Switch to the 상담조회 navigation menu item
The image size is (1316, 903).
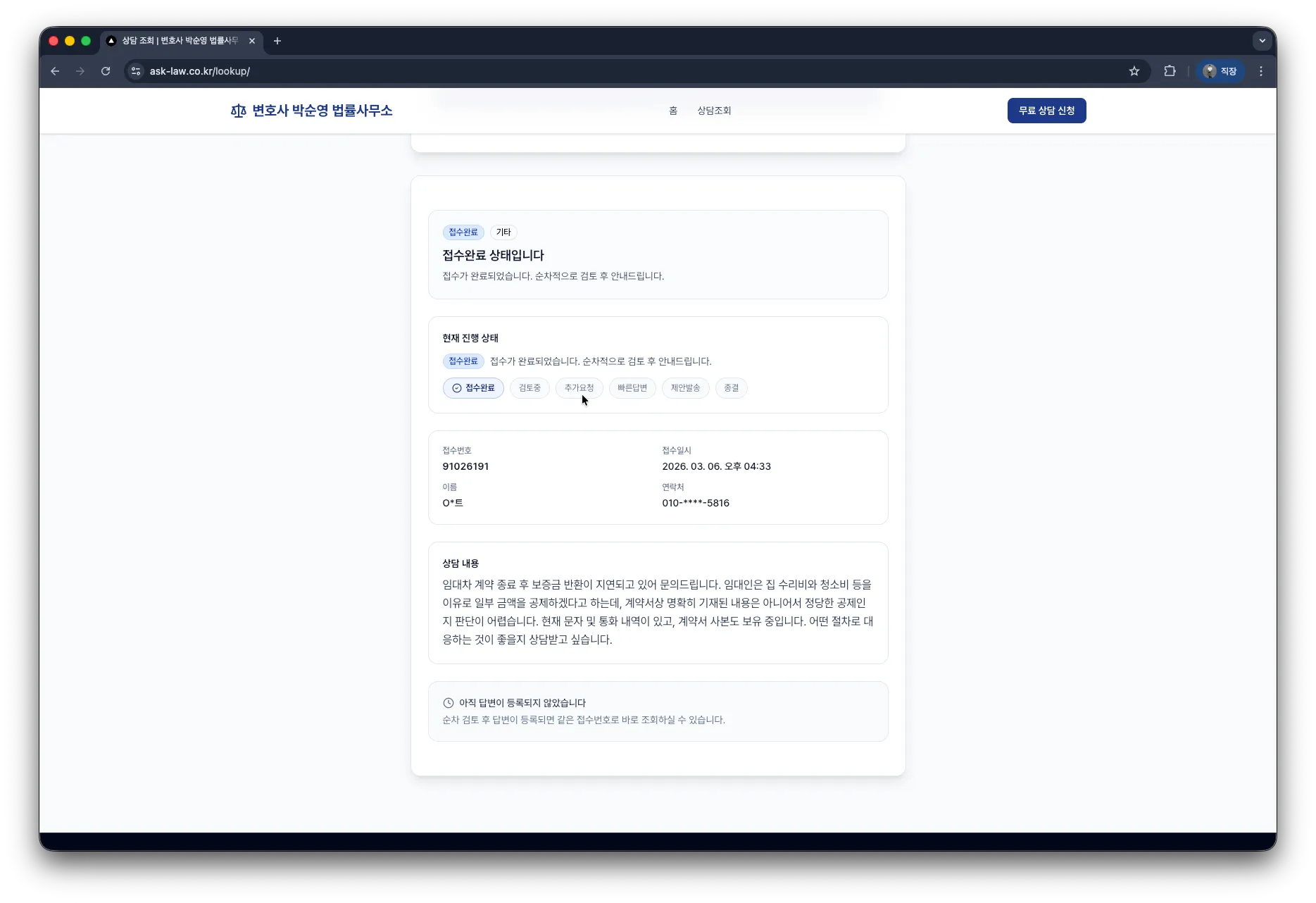[x=713, y=111]
